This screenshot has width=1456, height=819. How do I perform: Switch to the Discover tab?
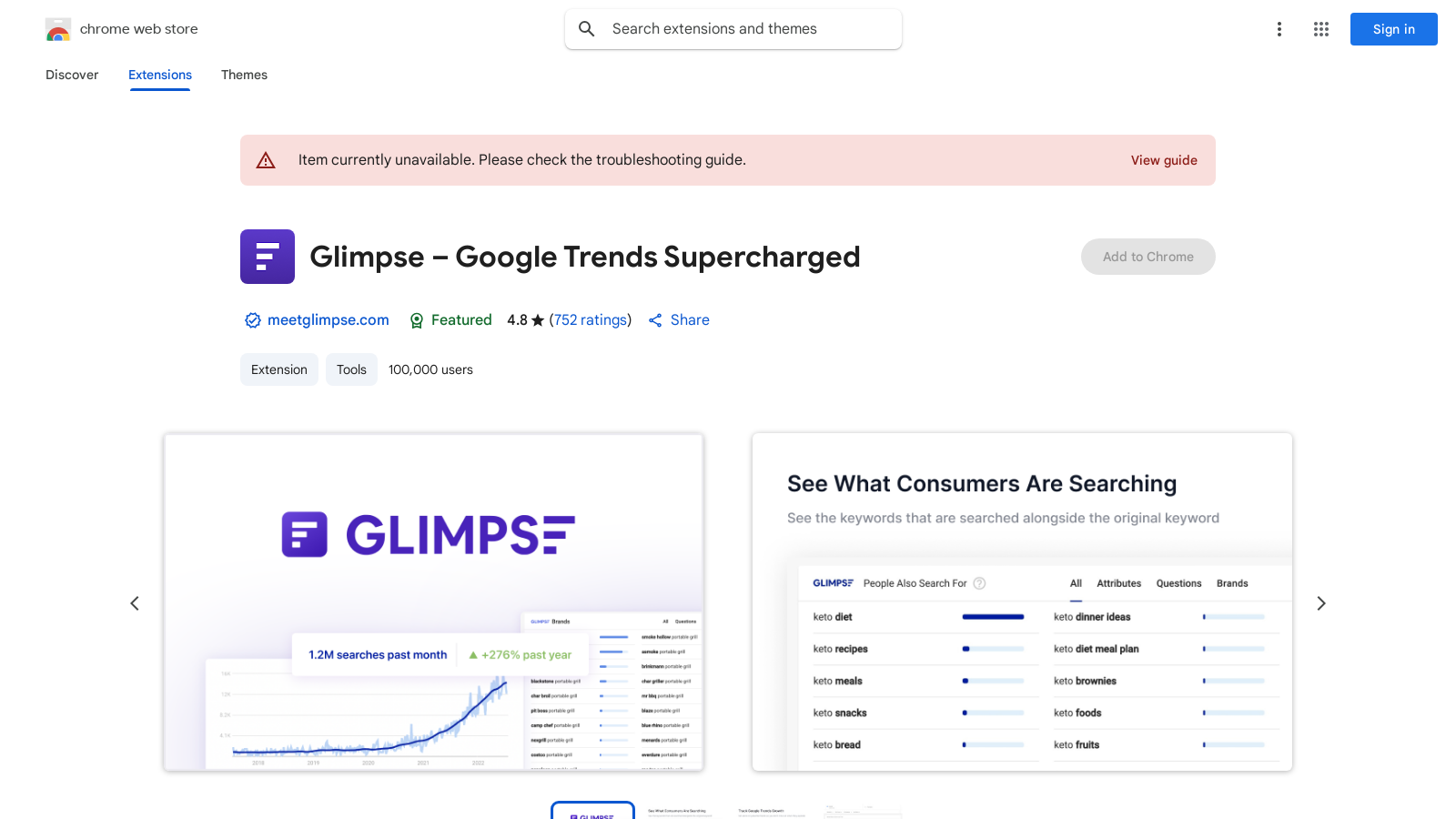pyautogui.click(x=72, y=75)
